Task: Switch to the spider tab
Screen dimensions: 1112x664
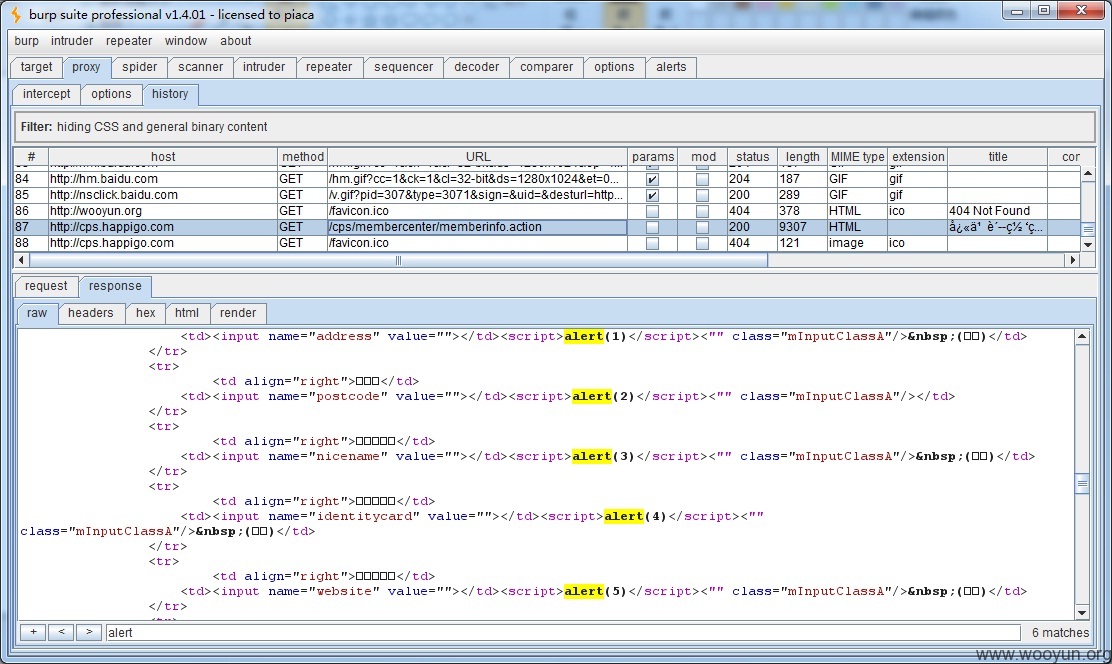Action: click(x=140, y=67)
